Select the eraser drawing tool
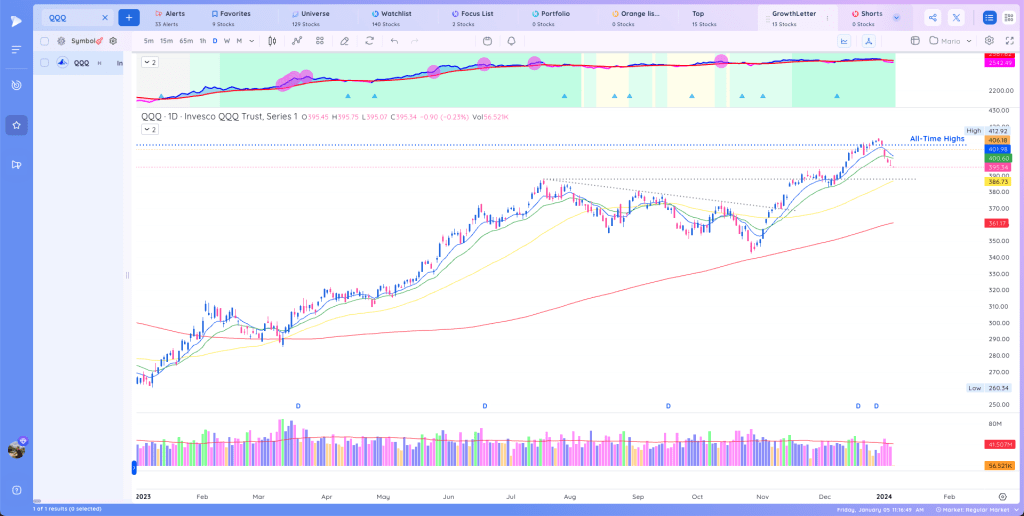1024x516 pixels. pos(345,40)
